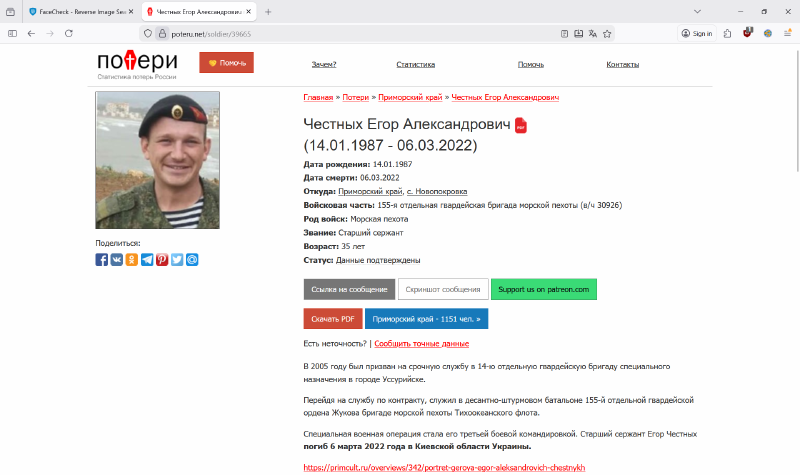
Task: Share the page via Facebook icon
Action: [x=102, y=260]
